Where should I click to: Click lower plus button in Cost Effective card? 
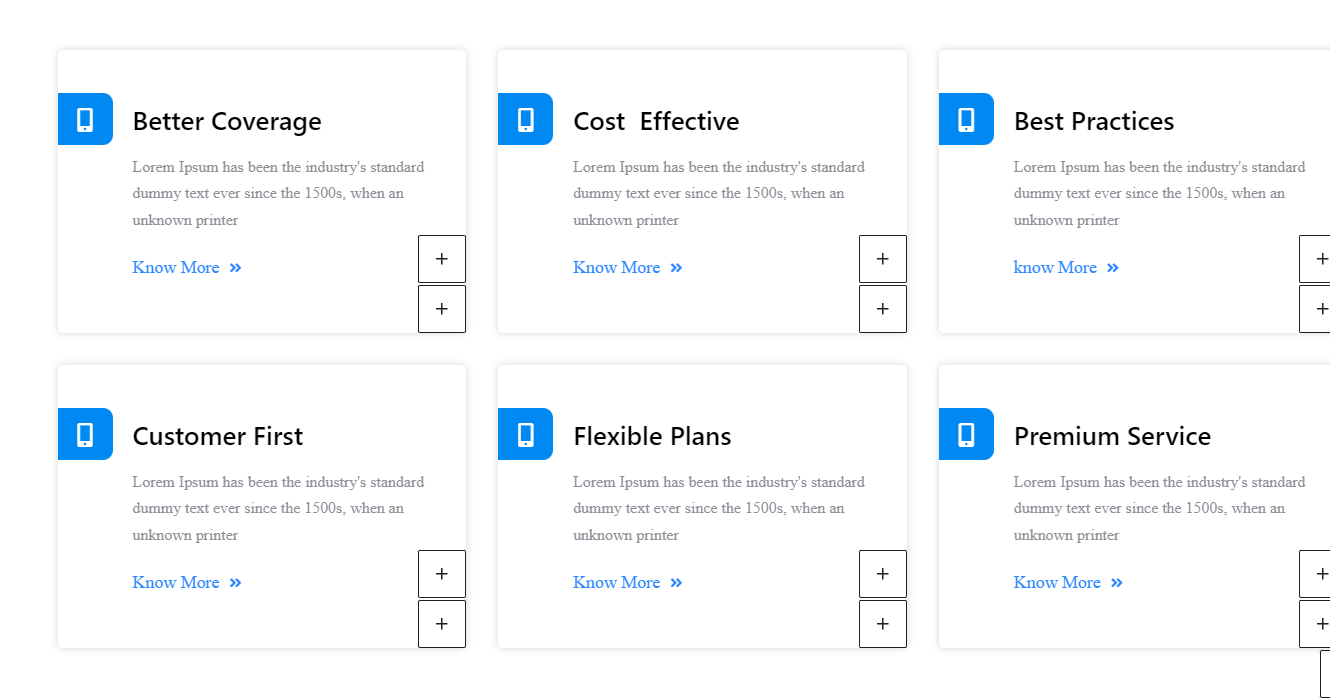883,309
